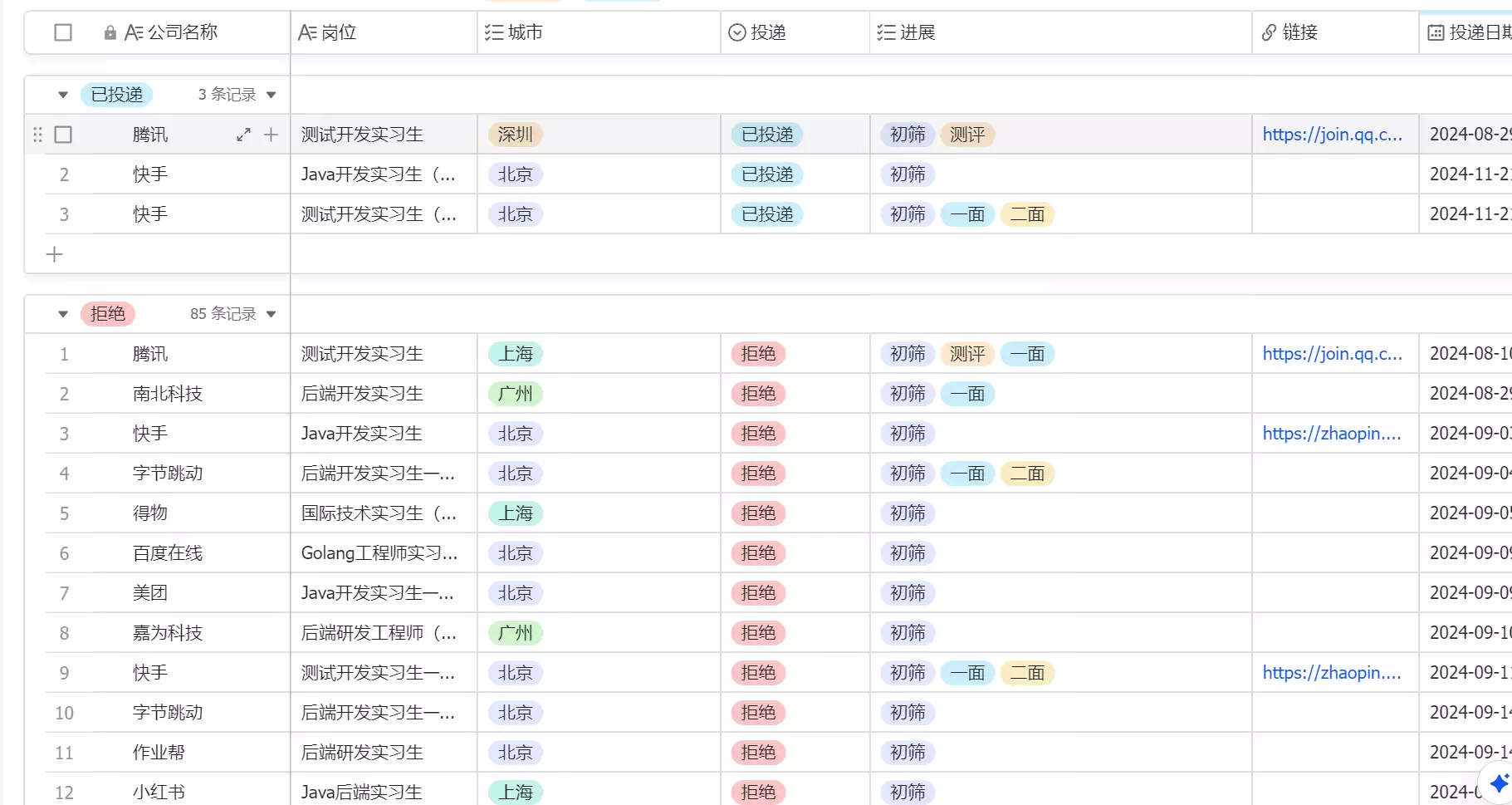Select the 百度在线 company cell
Viewport: 1512px width, 805px height.
[168, 553]
